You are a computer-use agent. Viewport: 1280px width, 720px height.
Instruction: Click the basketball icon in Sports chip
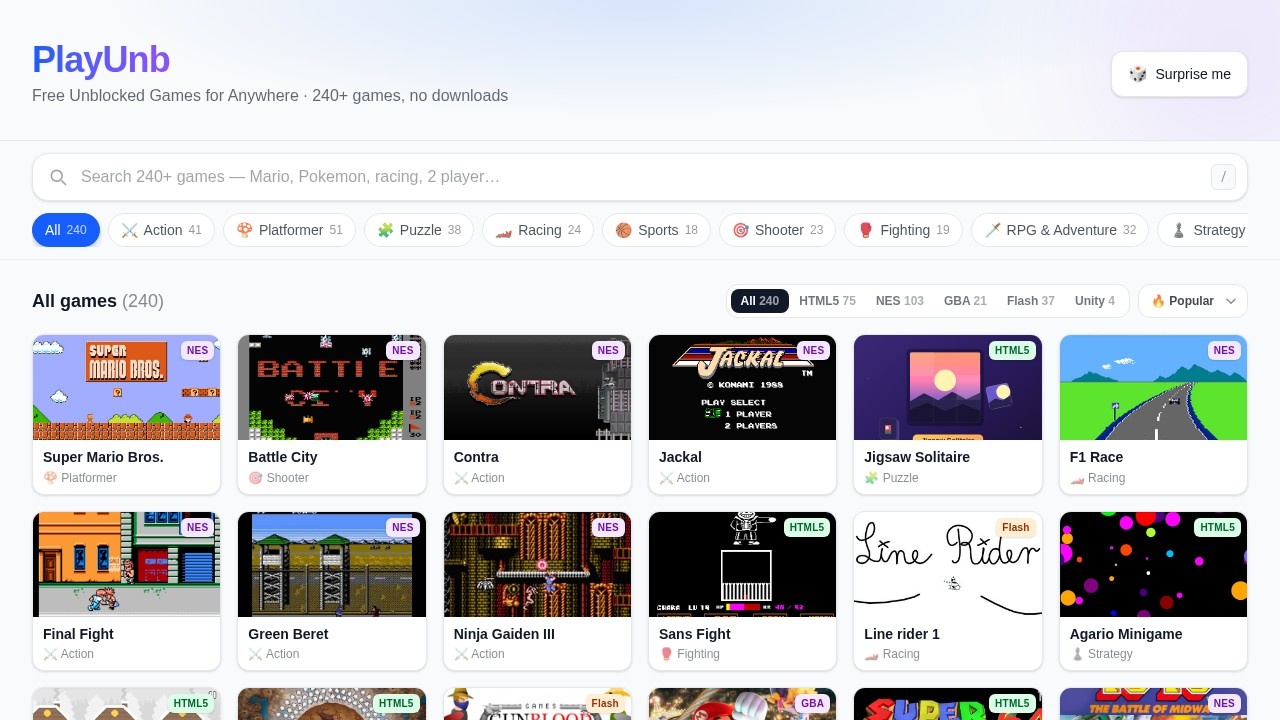pyautogui.click(x=623, y=230)
